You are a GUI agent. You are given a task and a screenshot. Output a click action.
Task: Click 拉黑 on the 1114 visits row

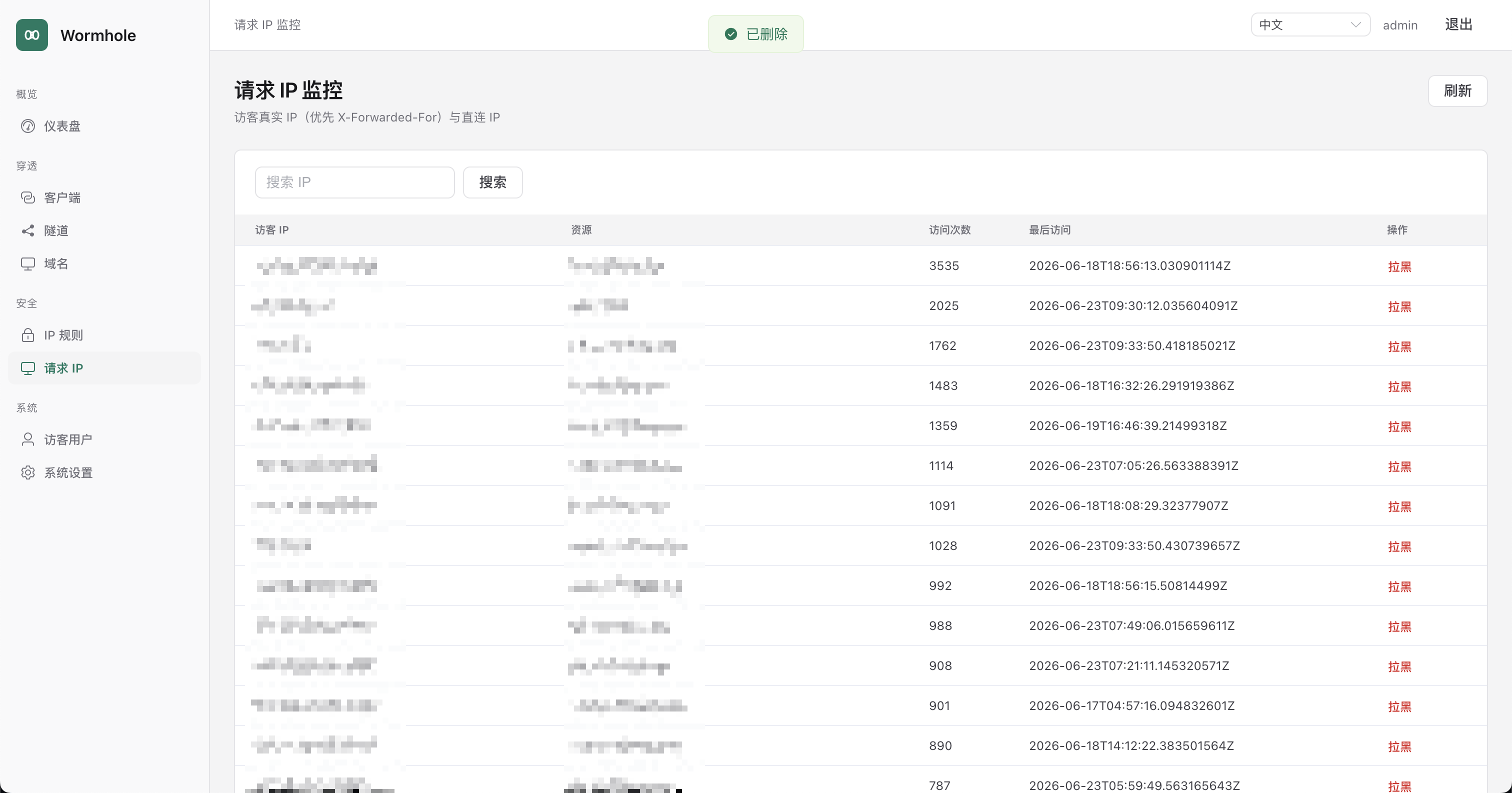tap(1399, 466)
